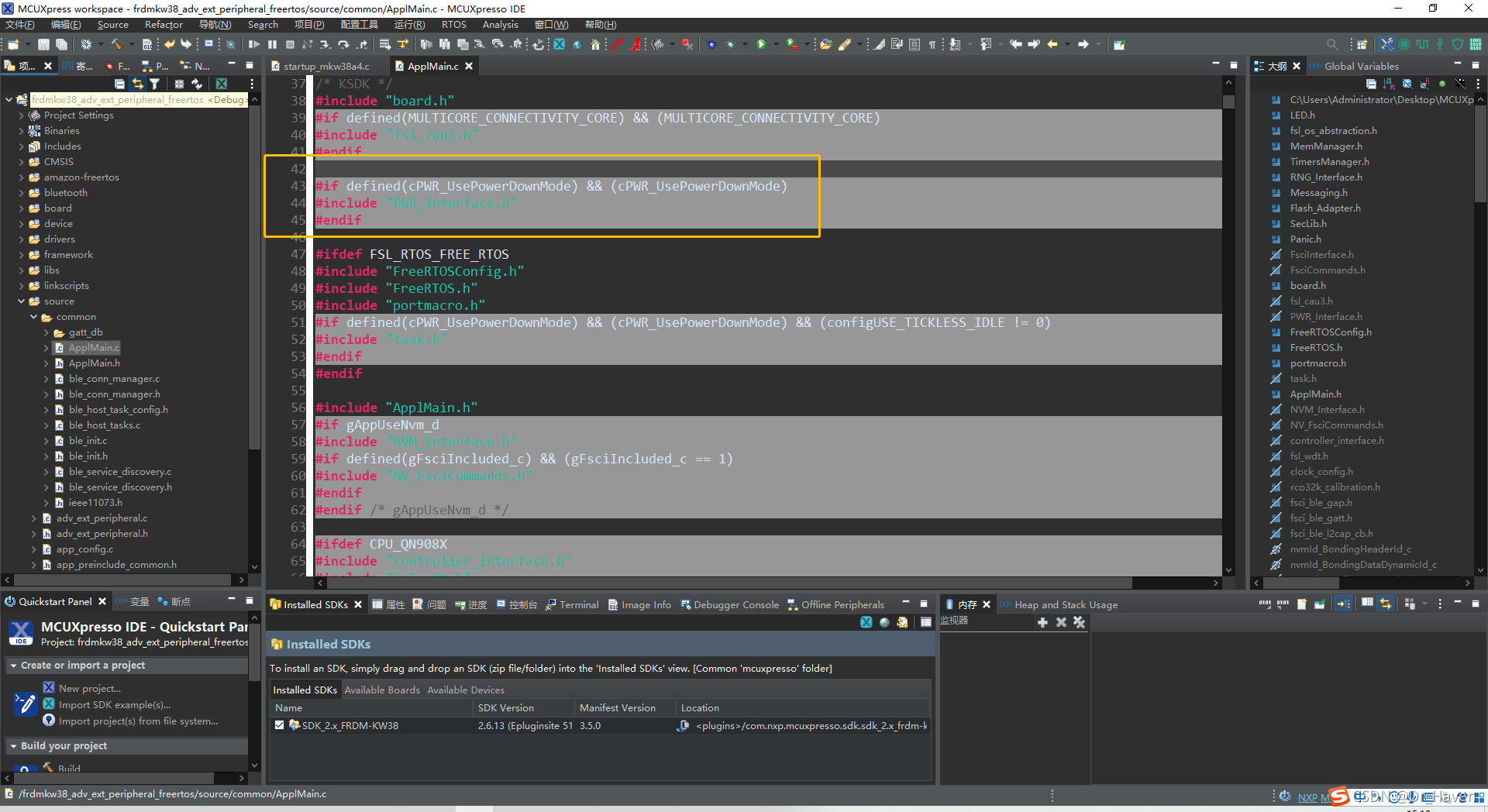Open the Available Devices sub-tab

[x=466, y=690]
